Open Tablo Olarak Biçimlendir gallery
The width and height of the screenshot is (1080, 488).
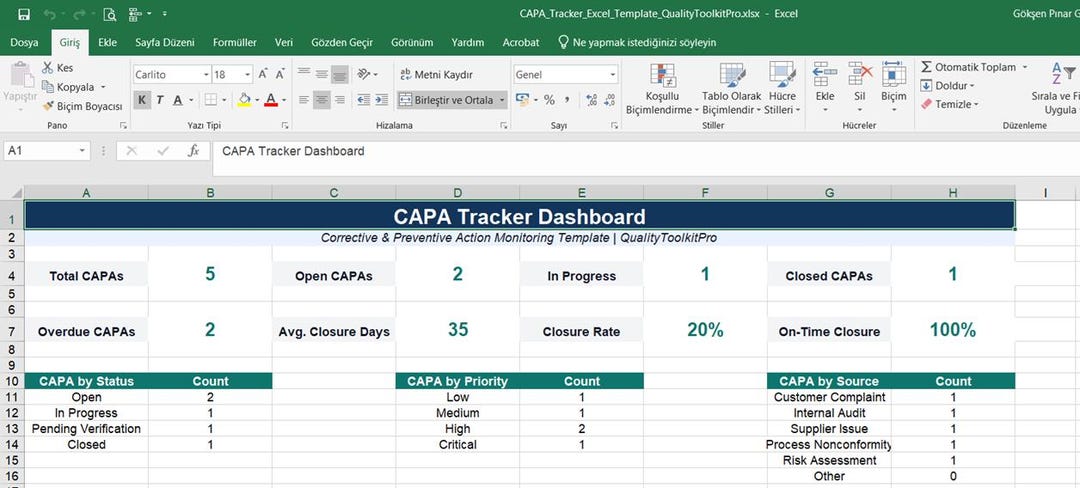731,89
